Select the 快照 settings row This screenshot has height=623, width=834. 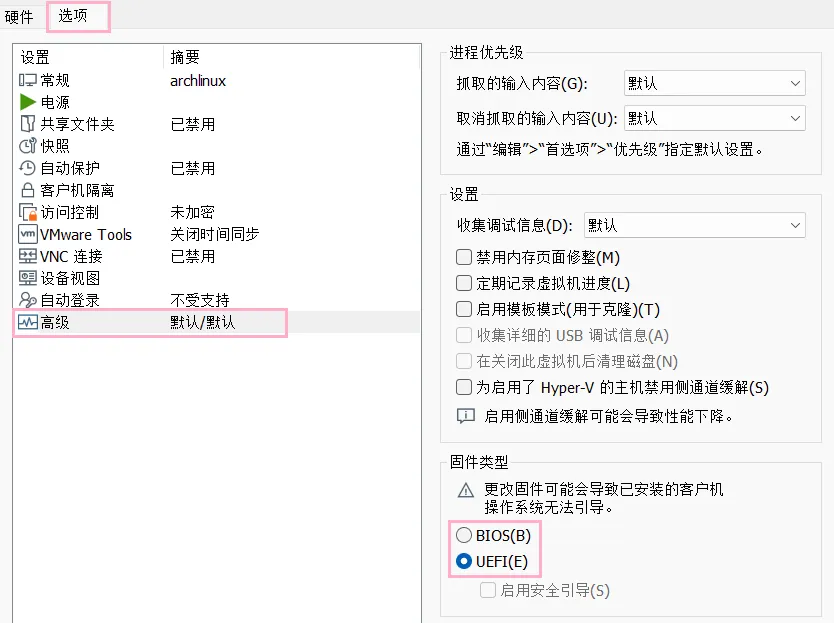tap(216, 146)
